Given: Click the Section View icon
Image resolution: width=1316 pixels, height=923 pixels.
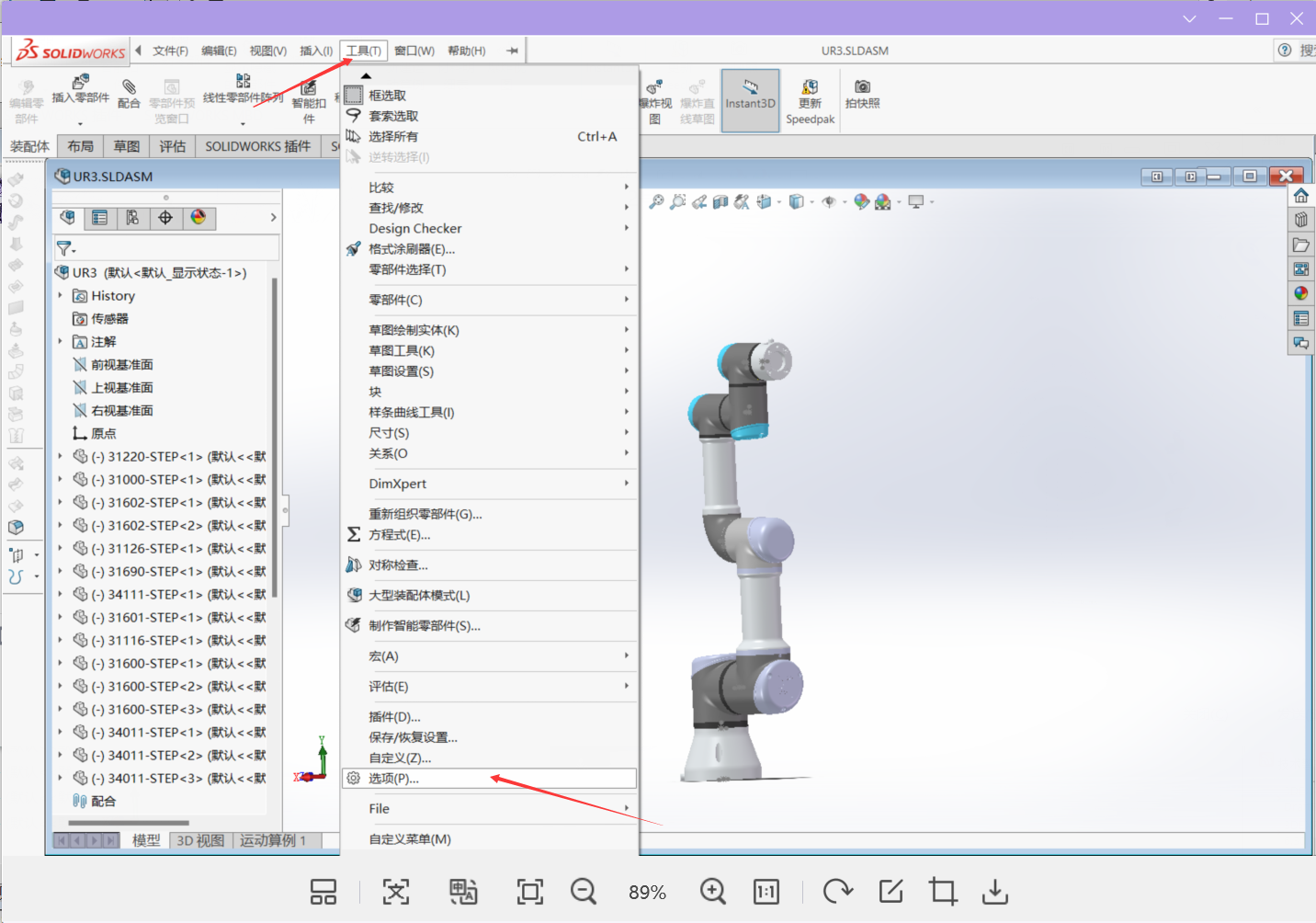Looking at the screenshot, I should click(x=720, y=201).
